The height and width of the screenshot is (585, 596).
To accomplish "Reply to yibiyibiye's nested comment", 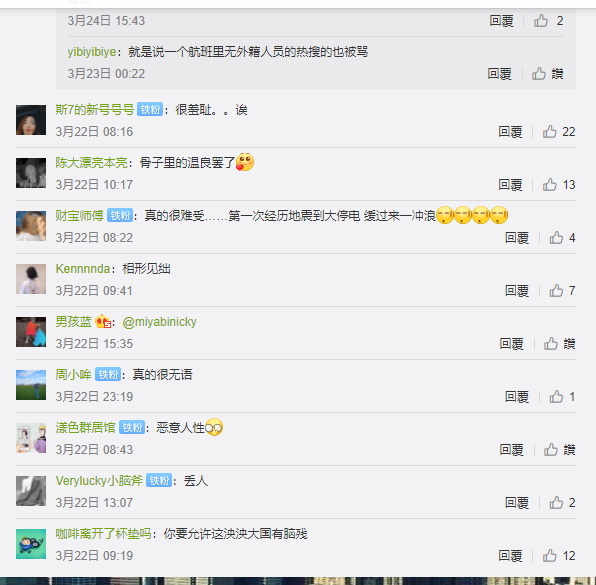I will pyautogui.click(x=499, y=74).
